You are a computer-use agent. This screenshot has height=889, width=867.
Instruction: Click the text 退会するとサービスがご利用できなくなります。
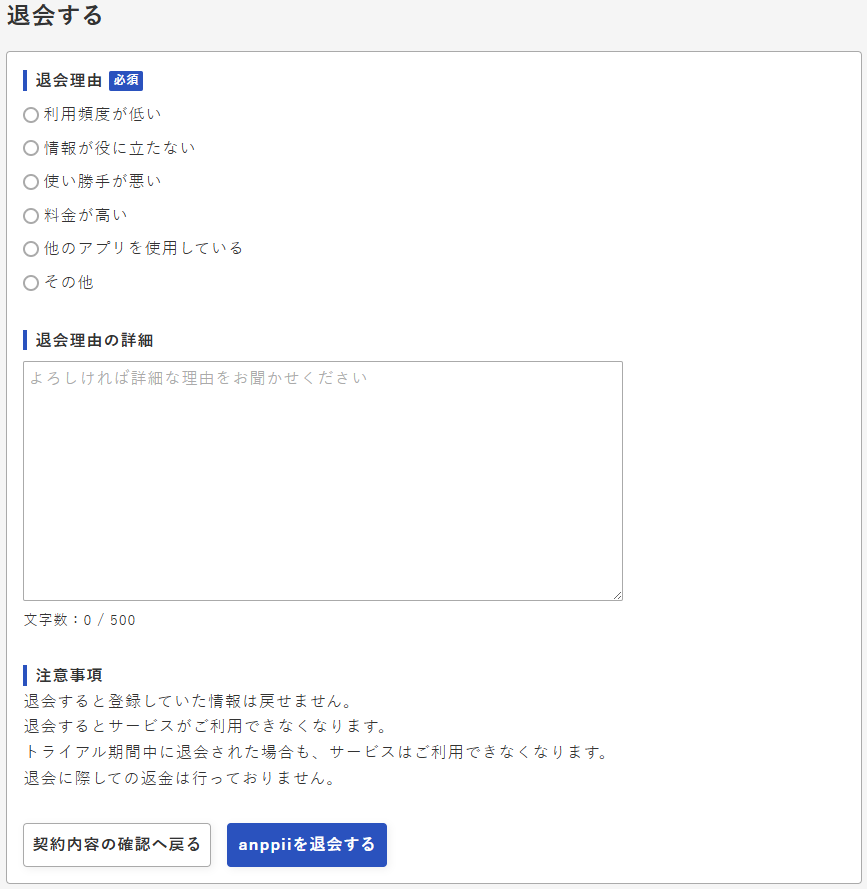coord(206,726)
